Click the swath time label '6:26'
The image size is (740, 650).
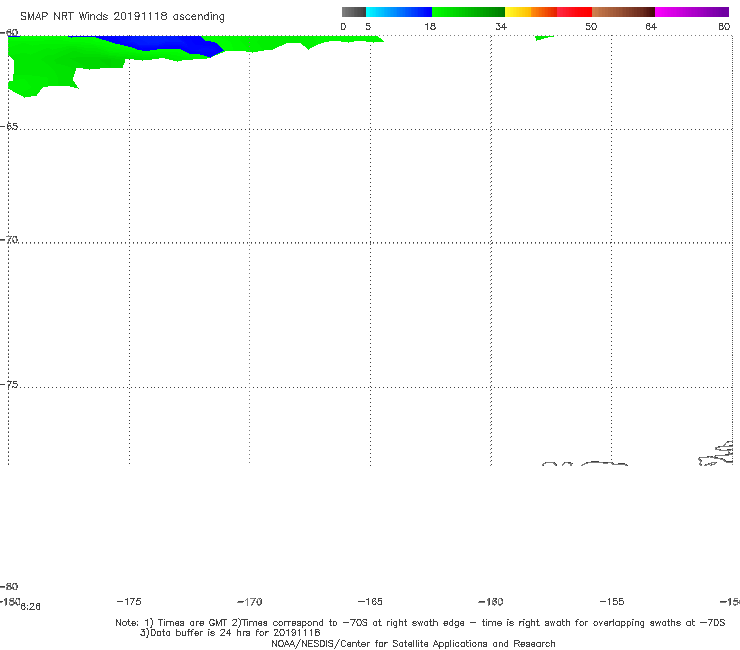[31, 607]
